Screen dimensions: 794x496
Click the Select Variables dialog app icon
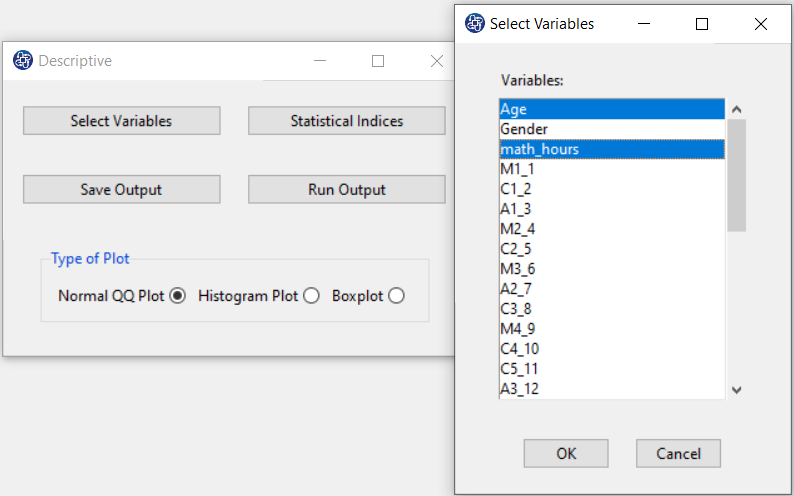point(474,23)
